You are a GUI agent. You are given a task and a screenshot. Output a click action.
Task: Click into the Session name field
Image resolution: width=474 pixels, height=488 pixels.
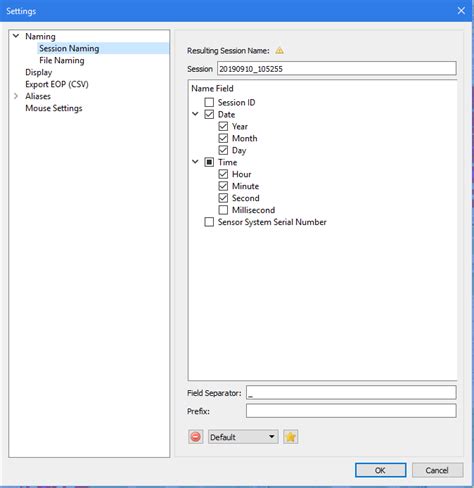click(337, 69)
